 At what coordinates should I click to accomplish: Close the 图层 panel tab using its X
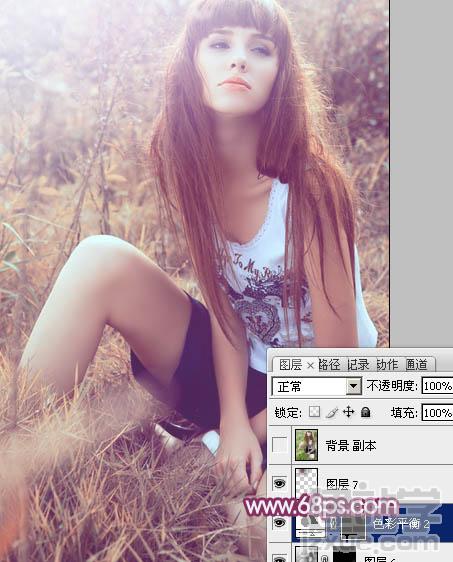(x=310, y=366)
